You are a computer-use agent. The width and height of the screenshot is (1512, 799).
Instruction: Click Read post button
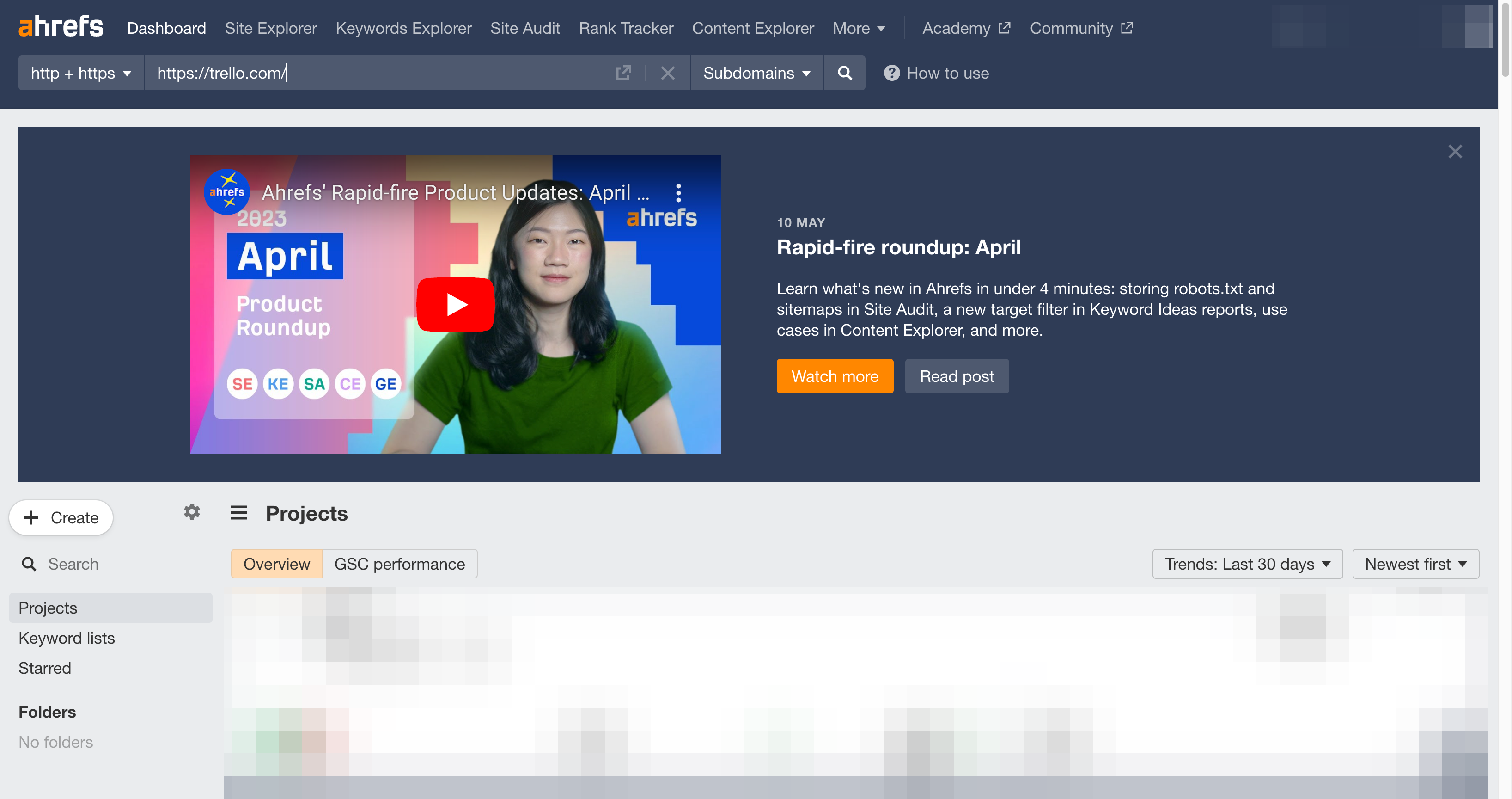pyautogui.click(x=957, y=376)
